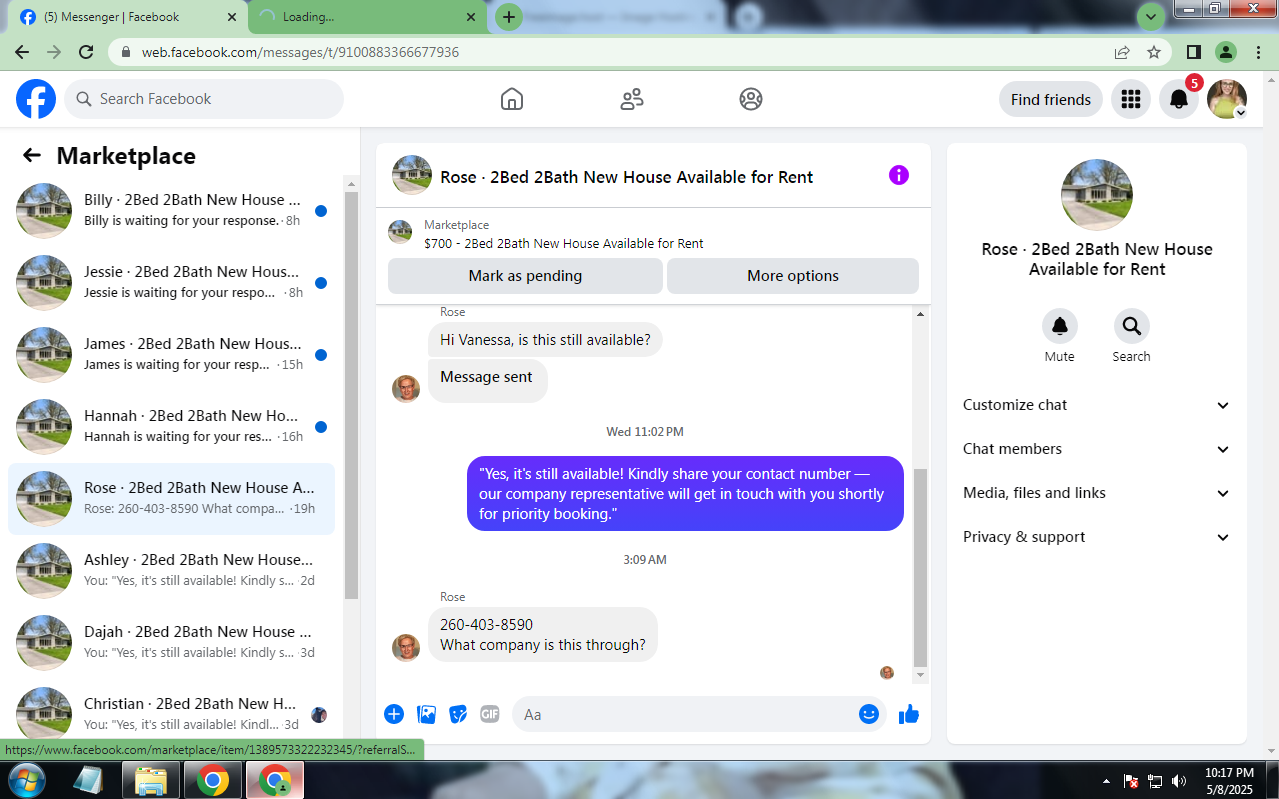Click the Aa message input field
The height and width of the screenshot is (799, 1279).
click(x=684, y=714)
